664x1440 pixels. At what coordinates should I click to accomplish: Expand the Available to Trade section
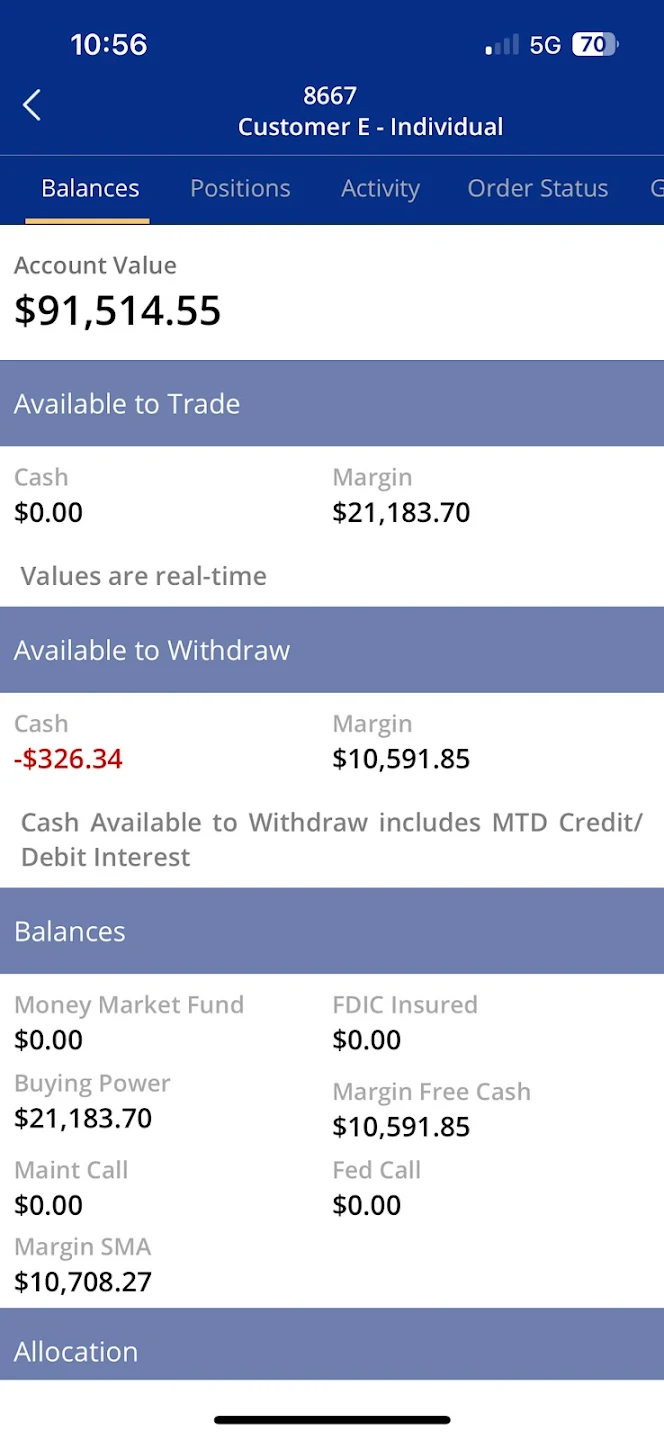[126, 403]
